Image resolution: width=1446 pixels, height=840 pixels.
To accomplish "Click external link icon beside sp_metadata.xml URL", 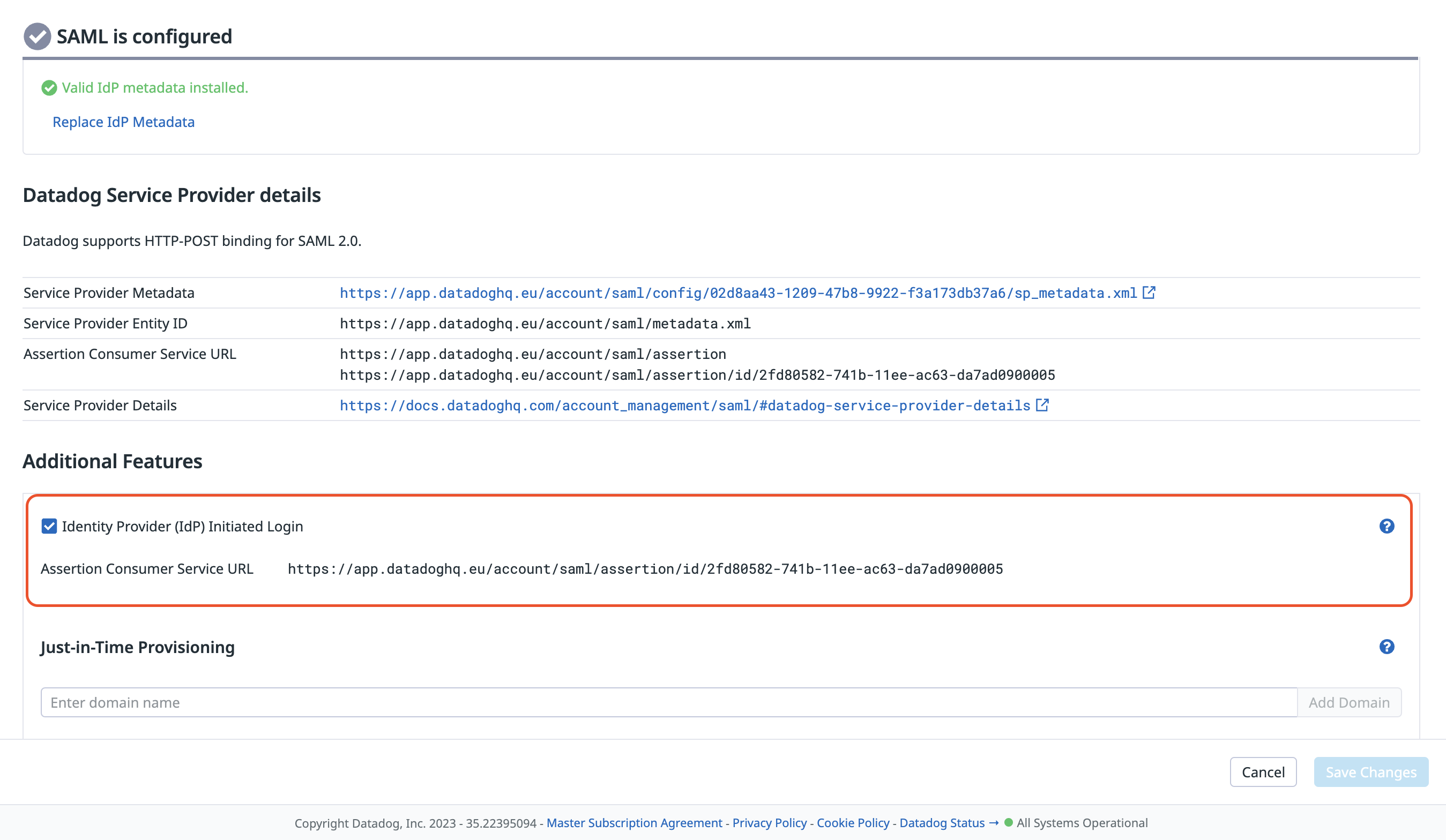I will click(1149, 292).
